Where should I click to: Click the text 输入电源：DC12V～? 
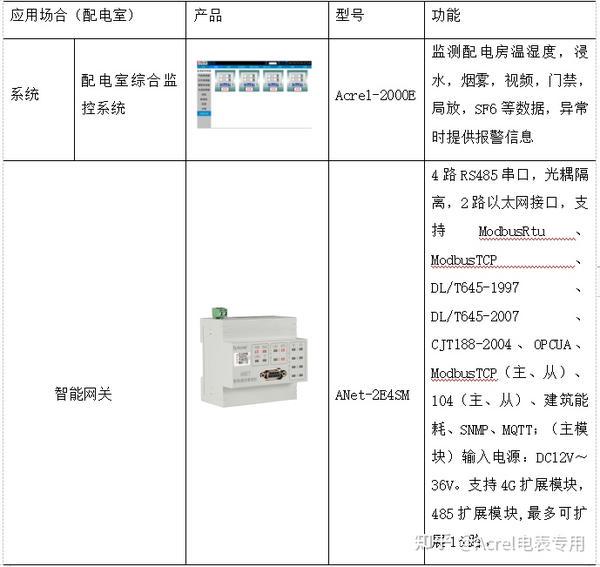524,458
